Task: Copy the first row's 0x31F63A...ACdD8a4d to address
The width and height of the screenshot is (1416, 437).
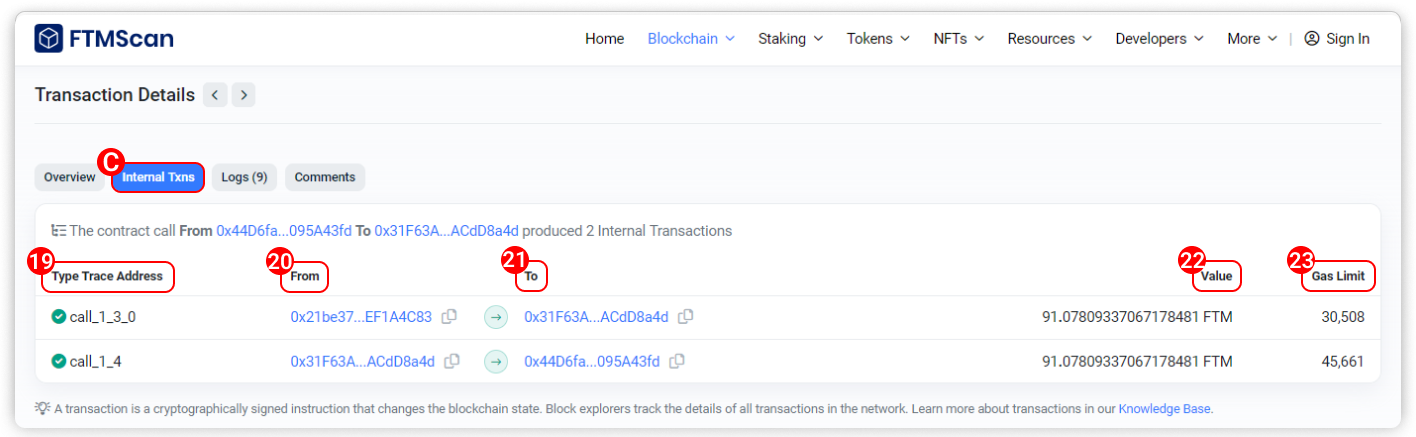Action: point(686,317)
